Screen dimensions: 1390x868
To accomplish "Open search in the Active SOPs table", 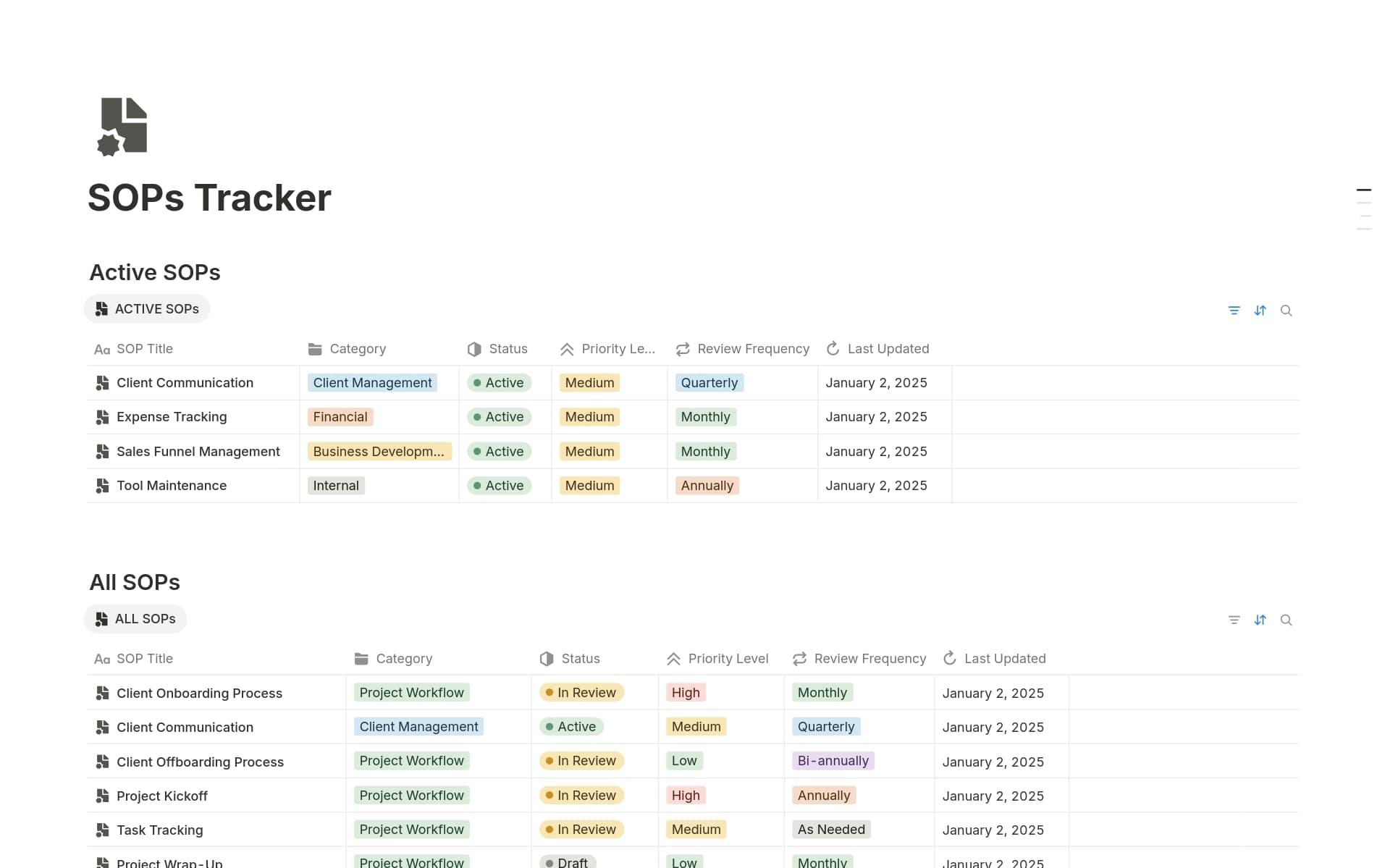I will [x=1286, y=310].
